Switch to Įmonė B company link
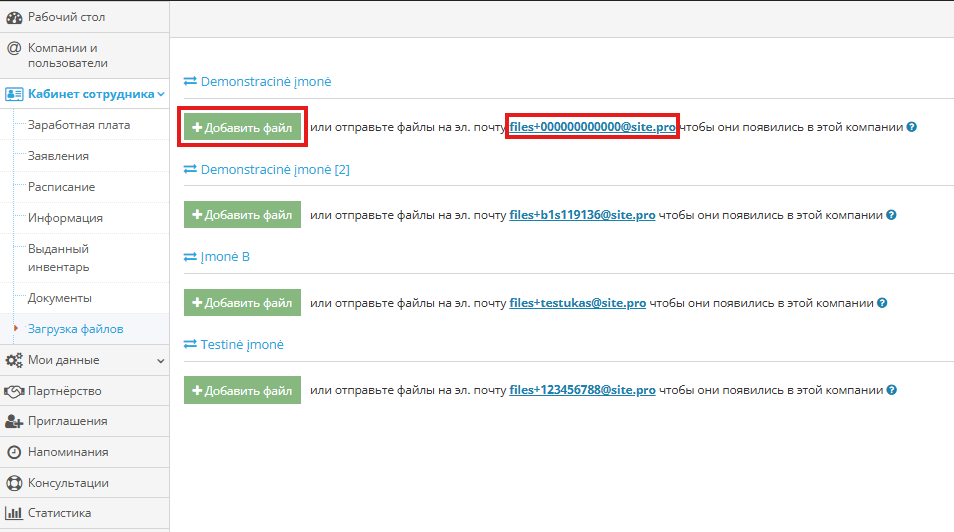Image resolution: width=954 pixels, height=532 pixels. click(225, 257)
